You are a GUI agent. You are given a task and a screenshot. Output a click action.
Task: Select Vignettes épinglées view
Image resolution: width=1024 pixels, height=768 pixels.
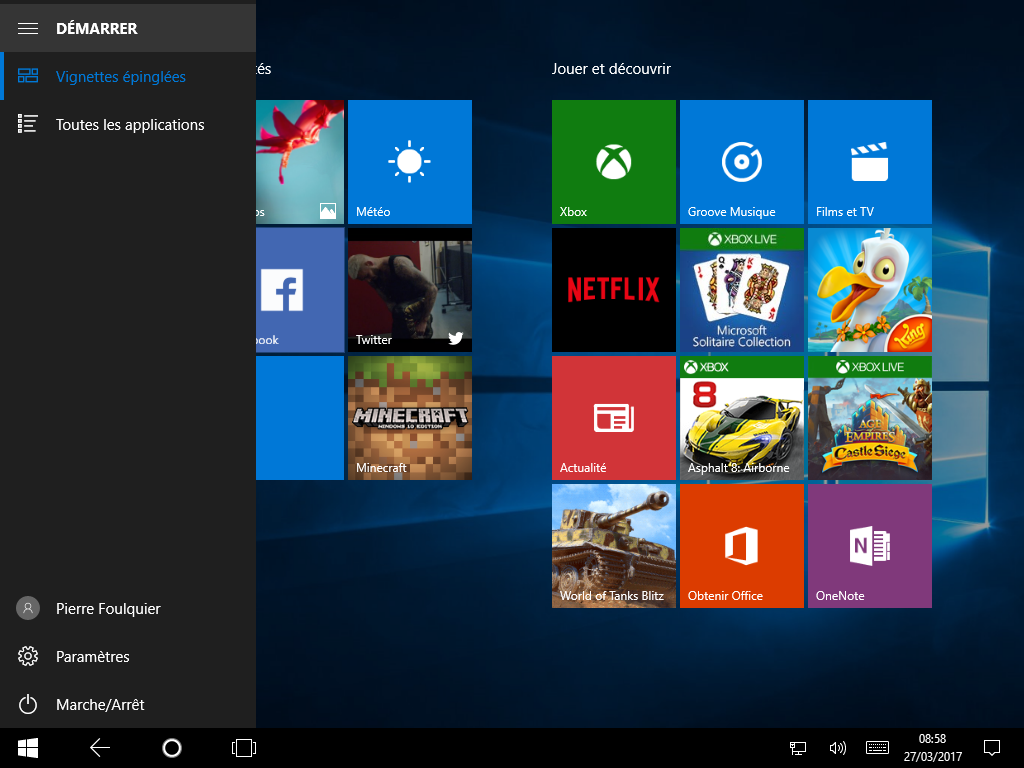(120, 77)
